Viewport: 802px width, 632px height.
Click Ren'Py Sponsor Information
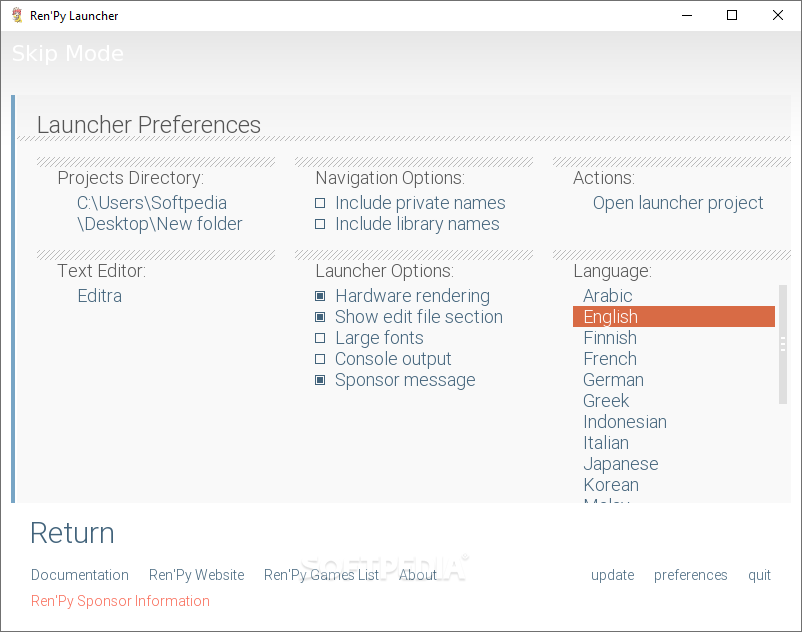pos(120,601)
